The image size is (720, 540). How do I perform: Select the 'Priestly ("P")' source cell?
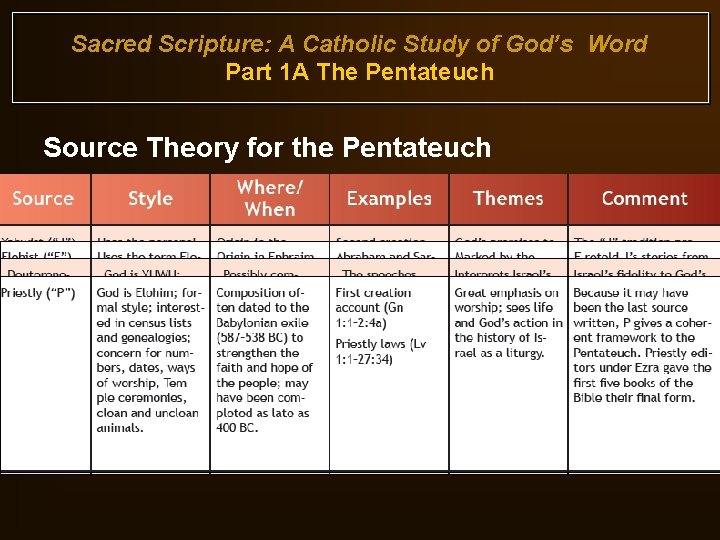45,373
